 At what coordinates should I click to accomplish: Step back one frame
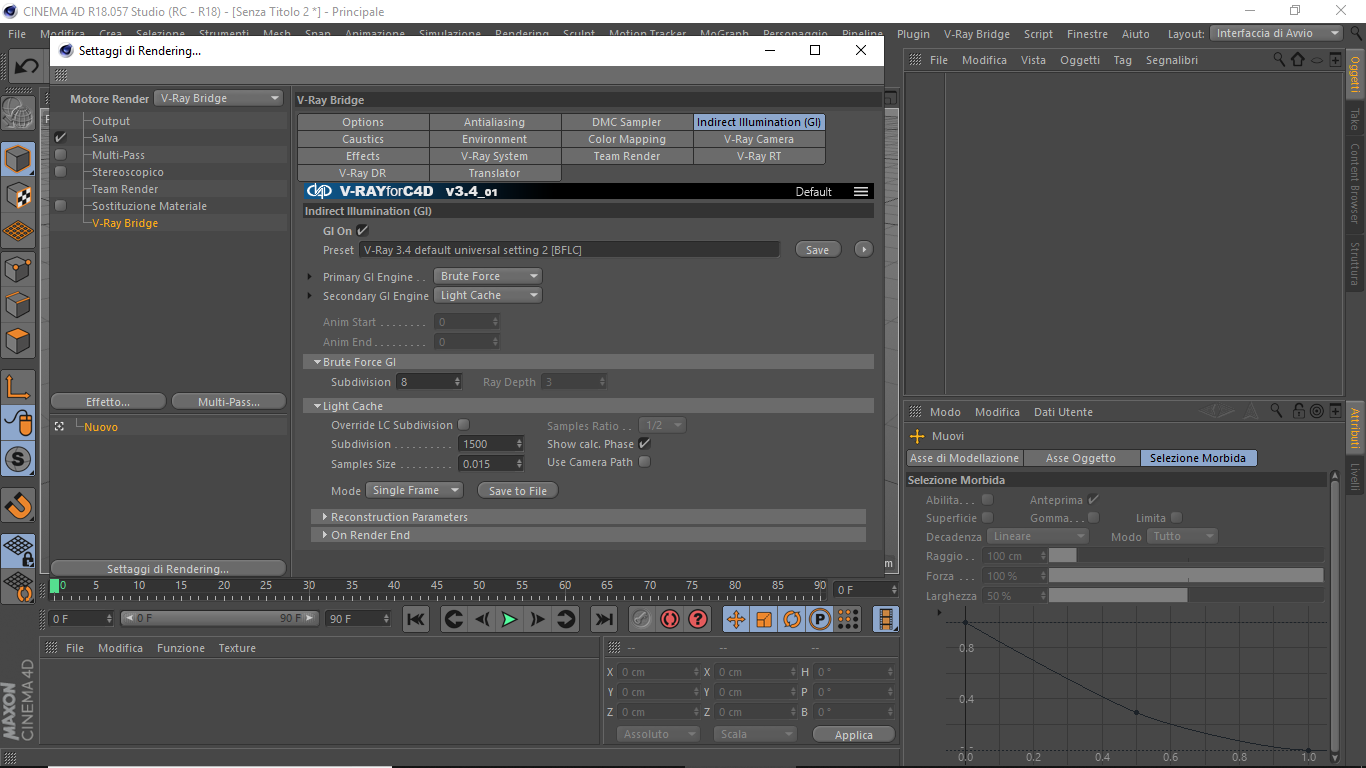(482, 619)
